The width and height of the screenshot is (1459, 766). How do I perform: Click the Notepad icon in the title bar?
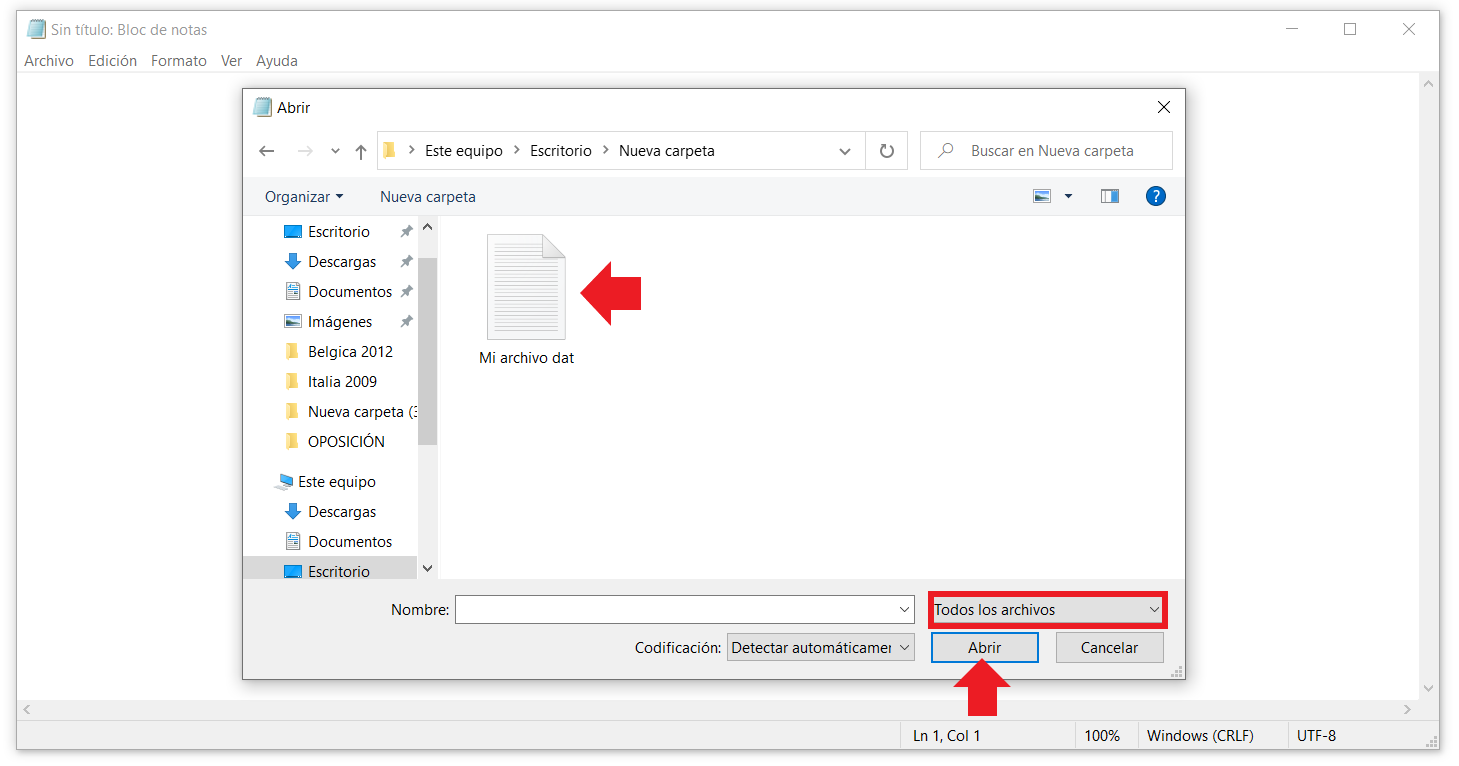(34, 28)
